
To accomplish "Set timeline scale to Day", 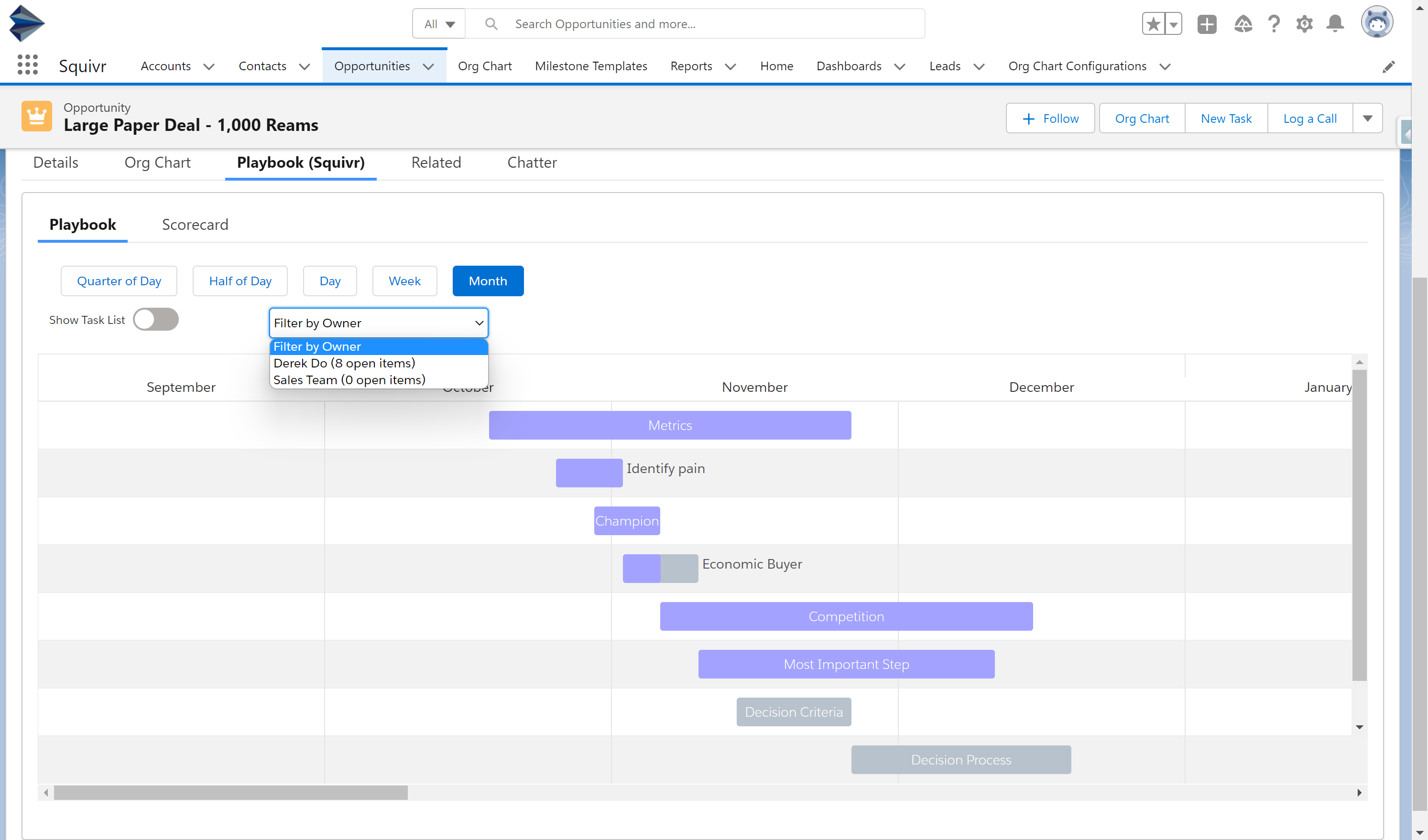I will pyautogui.click(x=330, y=281).
